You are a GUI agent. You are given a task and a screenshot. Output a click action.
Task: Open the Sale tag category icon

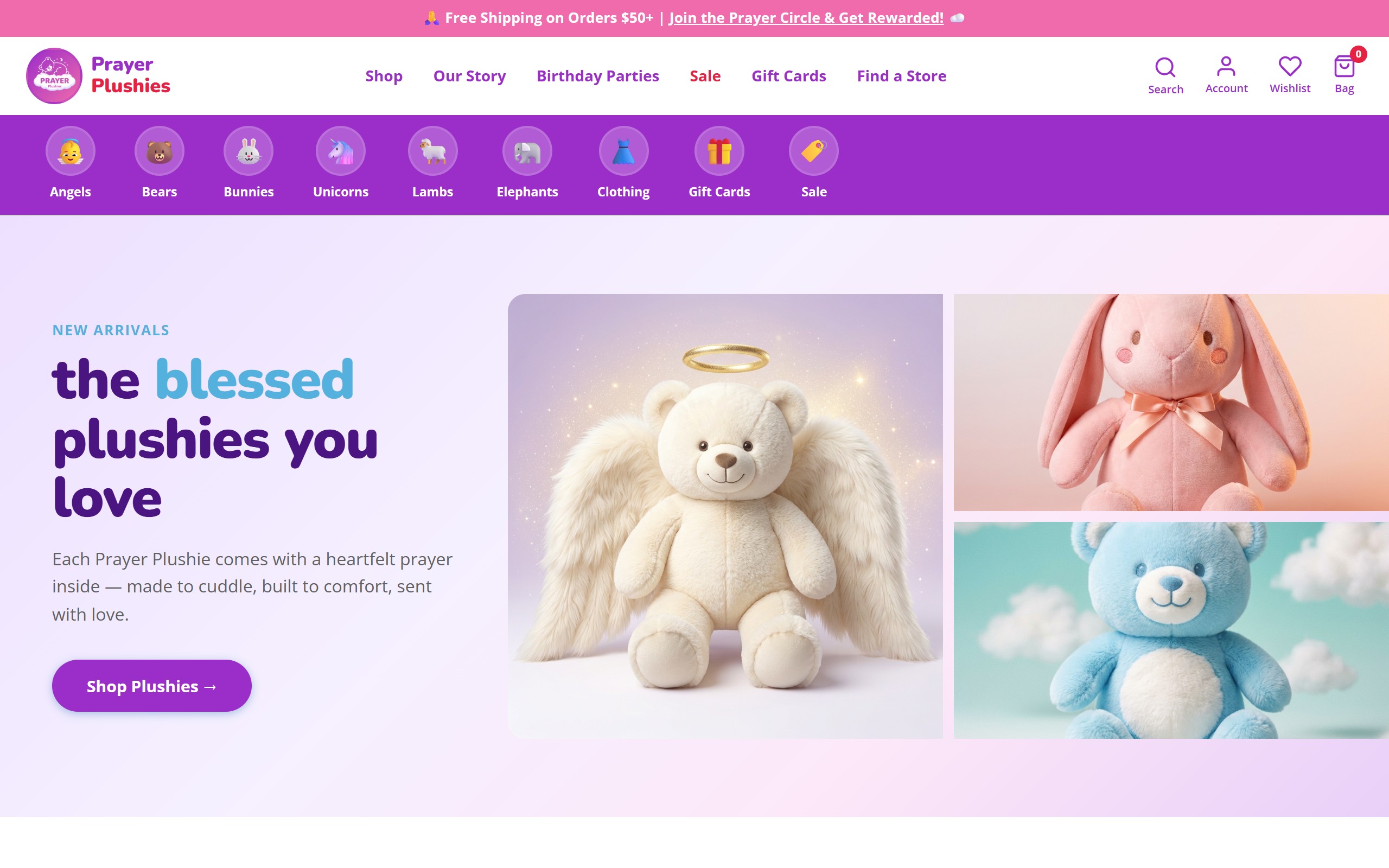(x=814, y=151)
